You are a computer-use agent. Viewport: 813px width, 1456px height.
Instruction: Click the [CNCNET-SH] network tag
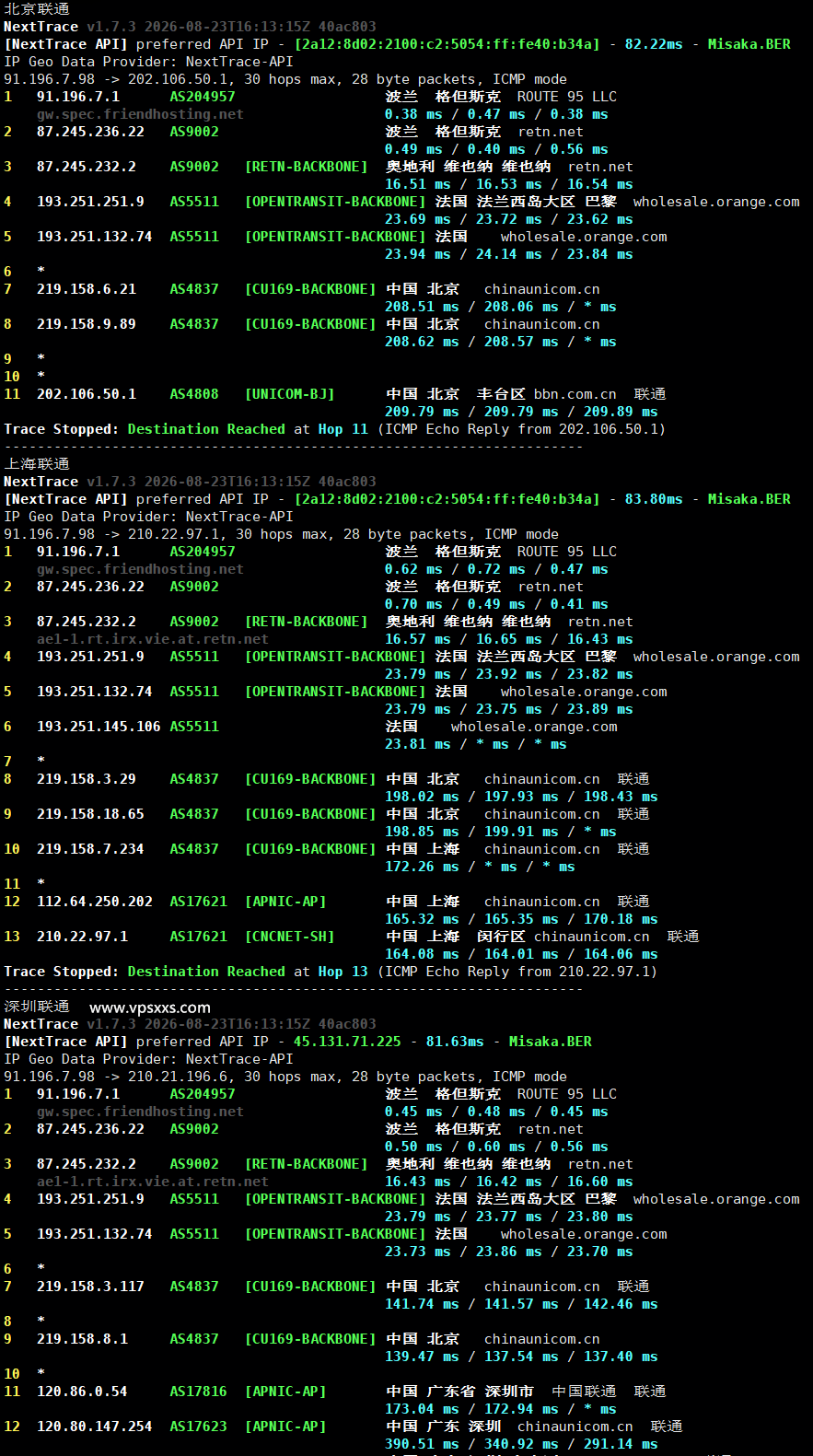(x=289, y=937)
